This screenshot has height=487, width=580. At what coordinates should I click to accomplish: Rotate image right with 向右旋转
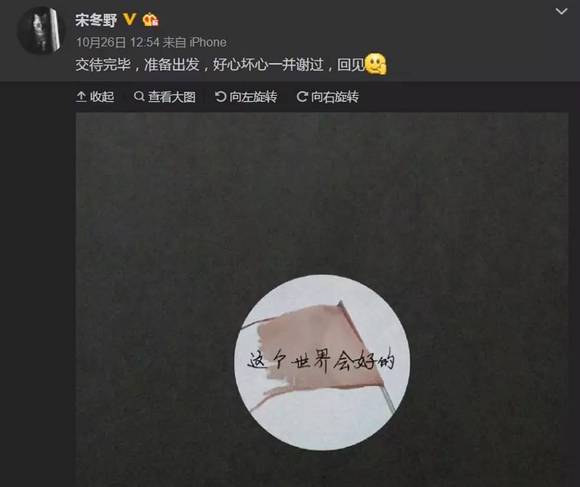click(328, 97)
